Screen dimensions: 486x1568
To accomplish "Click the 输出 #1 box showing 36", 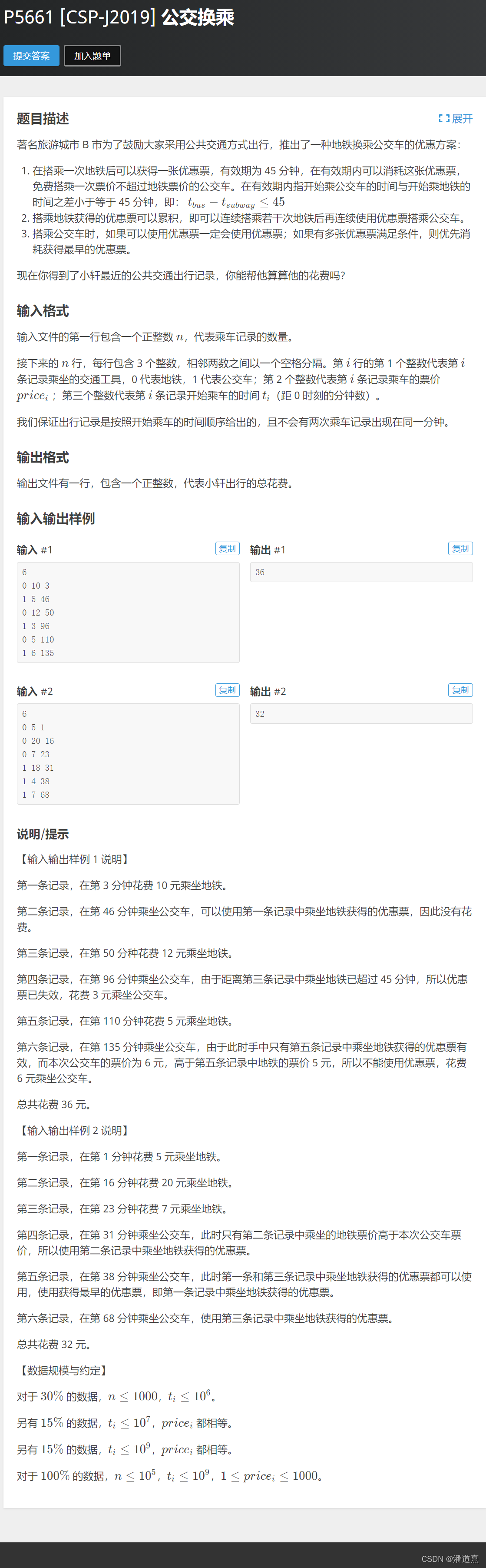I will click(361, 572).
